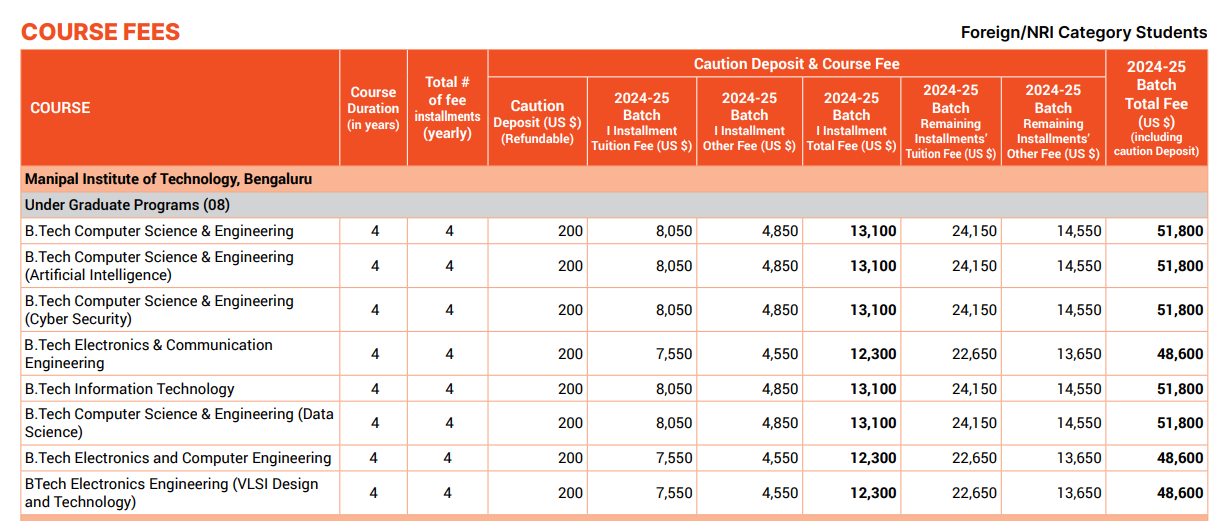The image size is (1214, 521).
Task: Select the Foreign/NRI Category Students label
Action: (x=1084, y=33)
